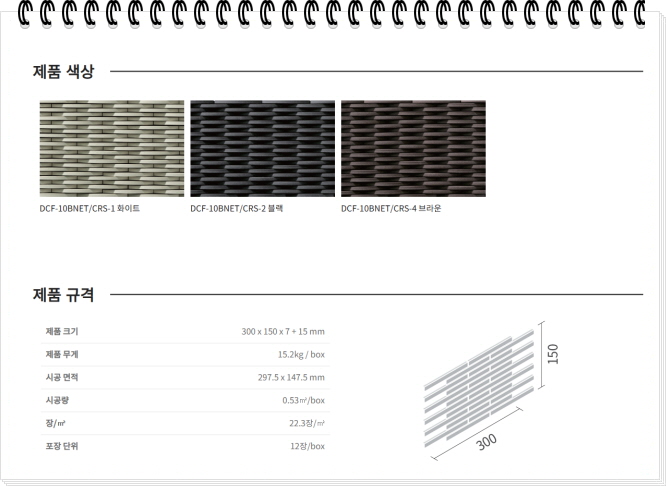Viewport: 666px width, 486px height.
Task: Select the 포장 단위 row label
Action: [62, 446]
